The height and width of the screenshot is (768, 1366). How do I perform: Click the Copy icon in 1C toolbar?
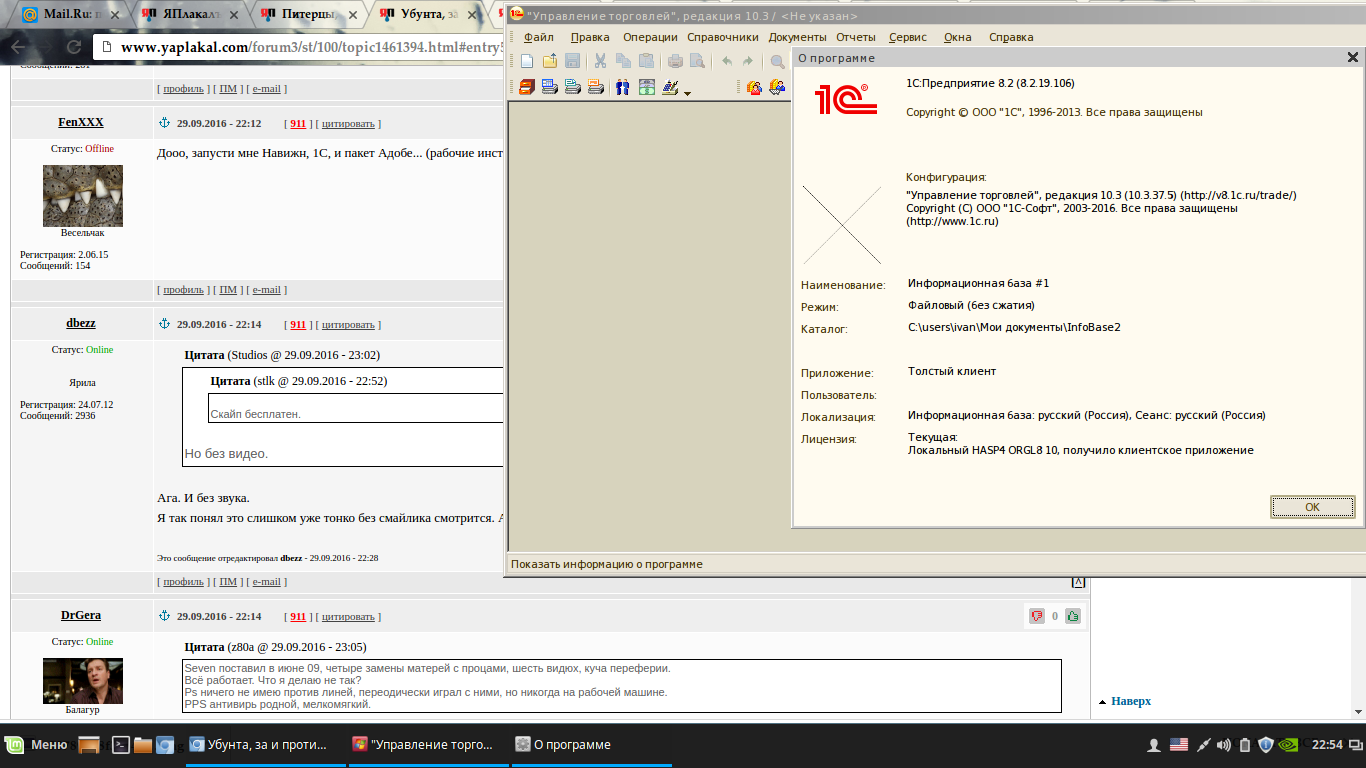click(623, 61)
